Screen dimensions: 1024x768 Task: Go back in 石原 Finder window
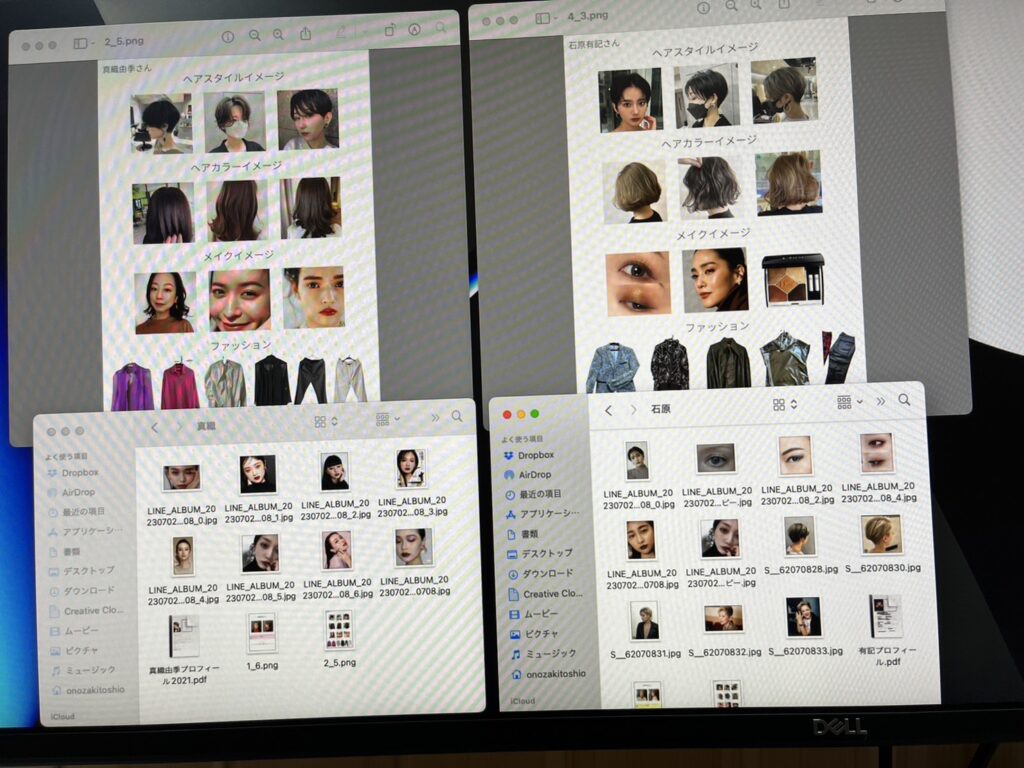tap(608, 410)
